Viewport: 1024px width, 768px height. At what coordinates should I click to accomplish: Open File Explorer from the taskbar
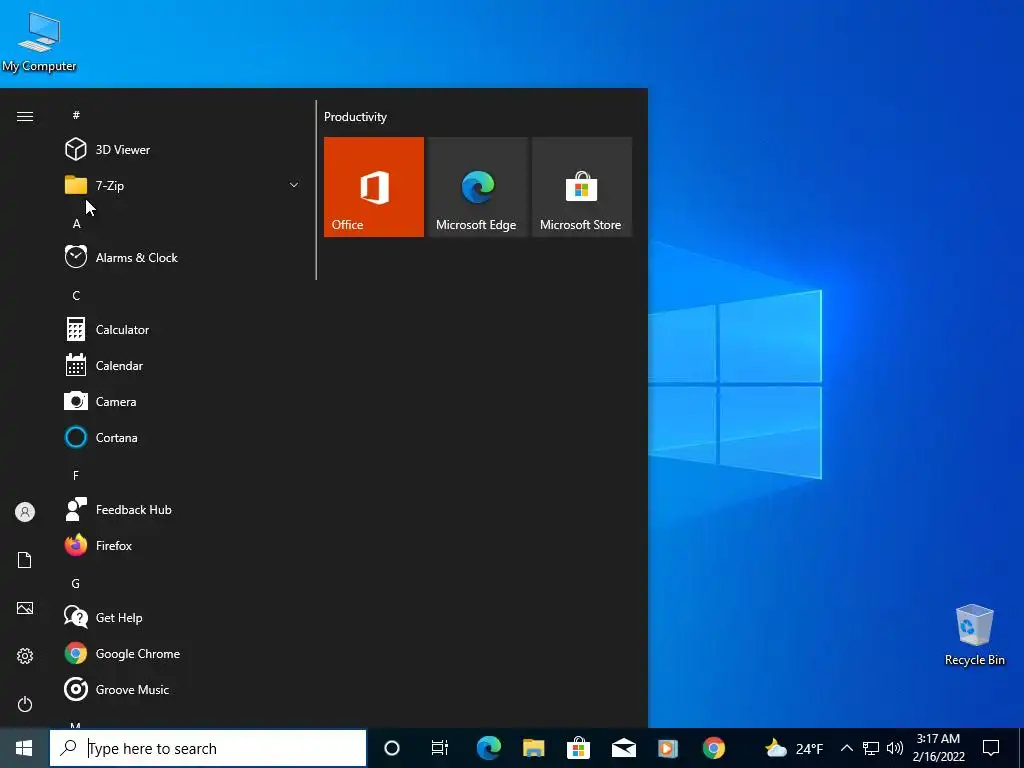pos(534,748)
